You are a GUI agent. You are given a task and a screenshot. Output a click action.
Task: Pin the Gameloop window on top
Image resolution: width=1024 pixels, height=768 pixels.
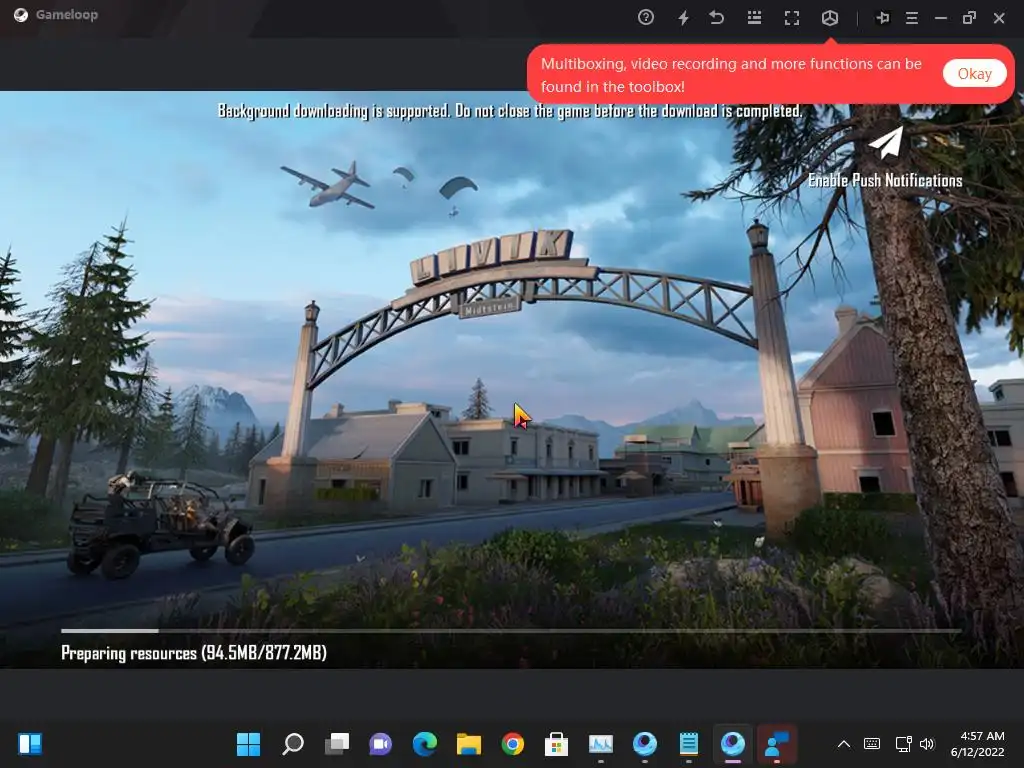883,18
